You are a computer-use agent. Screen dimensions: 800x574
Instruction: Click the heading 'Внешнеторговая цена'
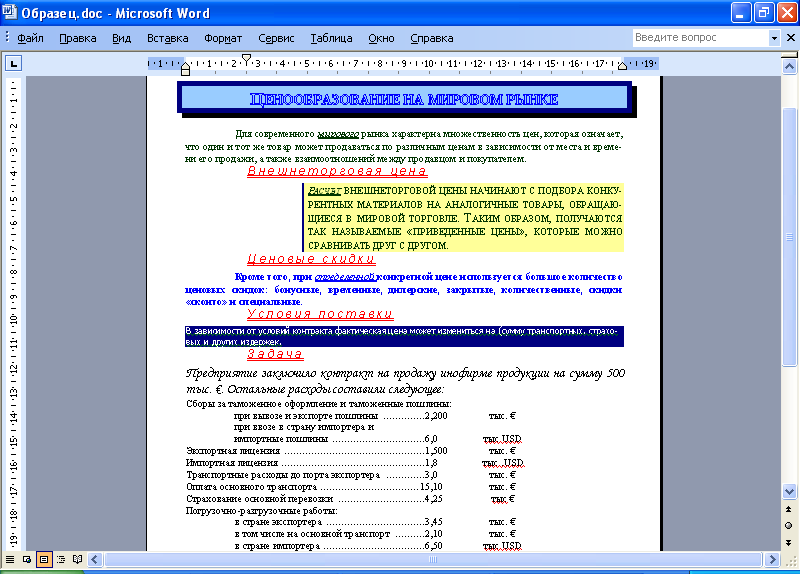337,171
